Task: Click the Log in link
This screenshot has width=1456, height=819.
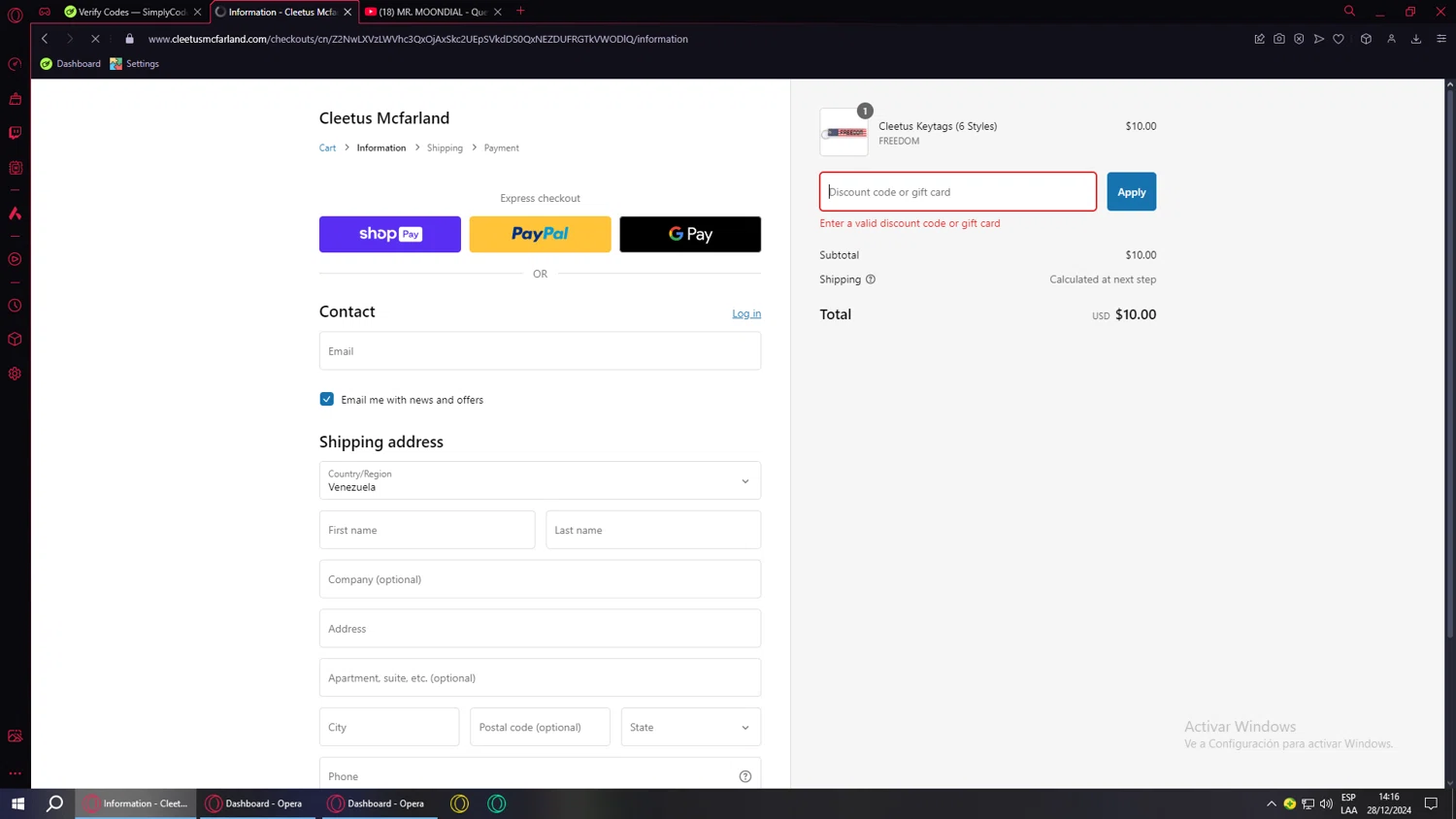Action: (x=746, y=313)
